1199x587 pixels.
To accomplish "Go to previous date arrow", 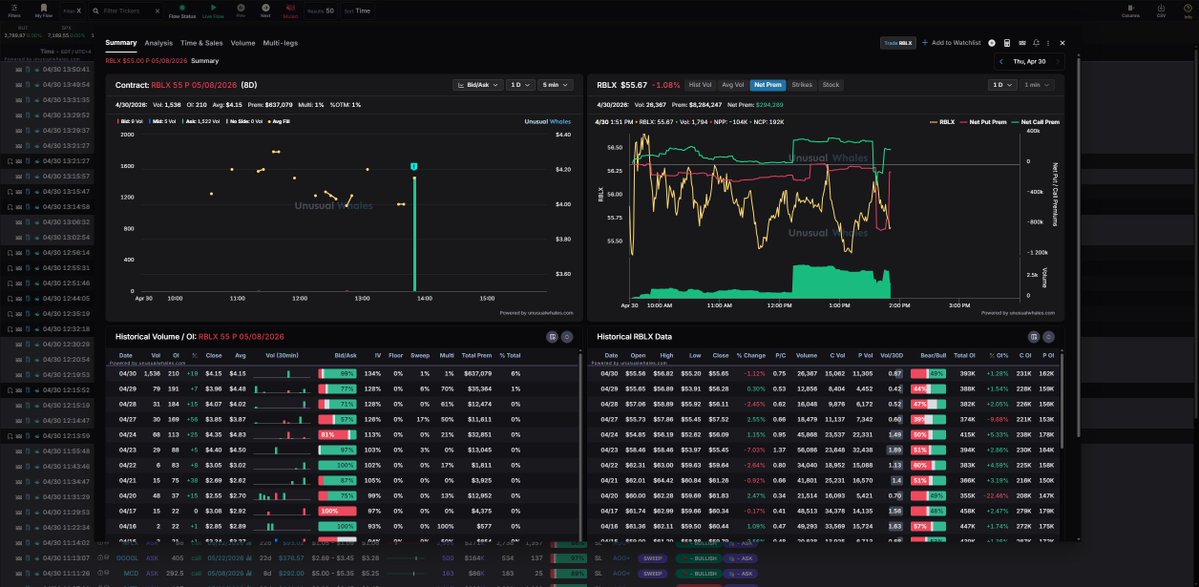I will point(1001,61).
